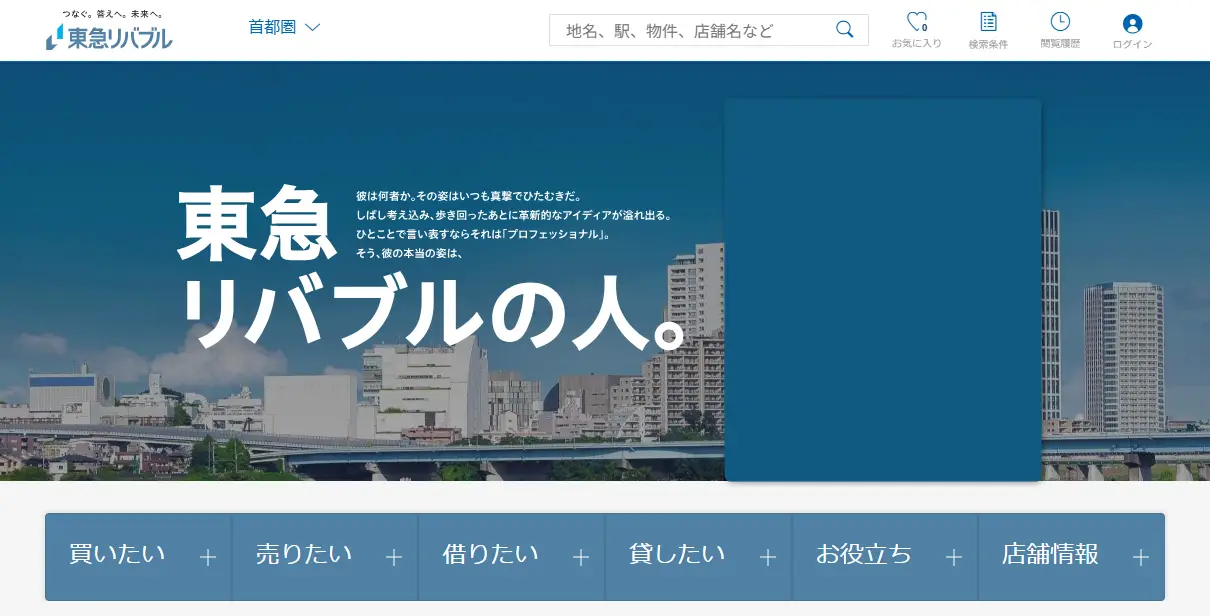
Task: Expand the お役立ち menu
Action: pos(885,557)
